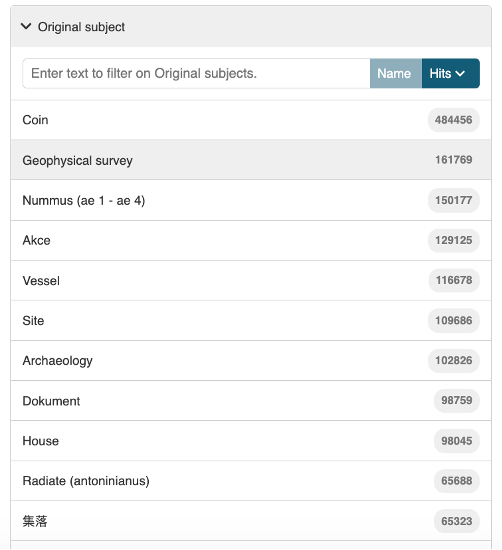Filter by the Vessel subject

coord(251,281)
